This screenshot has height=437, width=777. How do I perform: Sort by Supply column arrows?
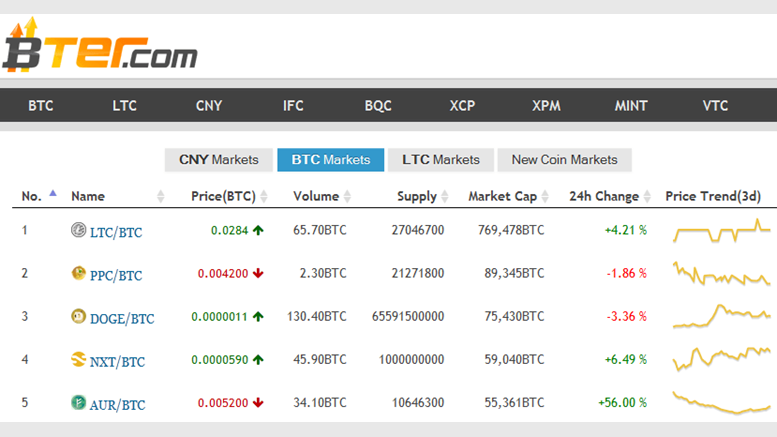(445, 196)
